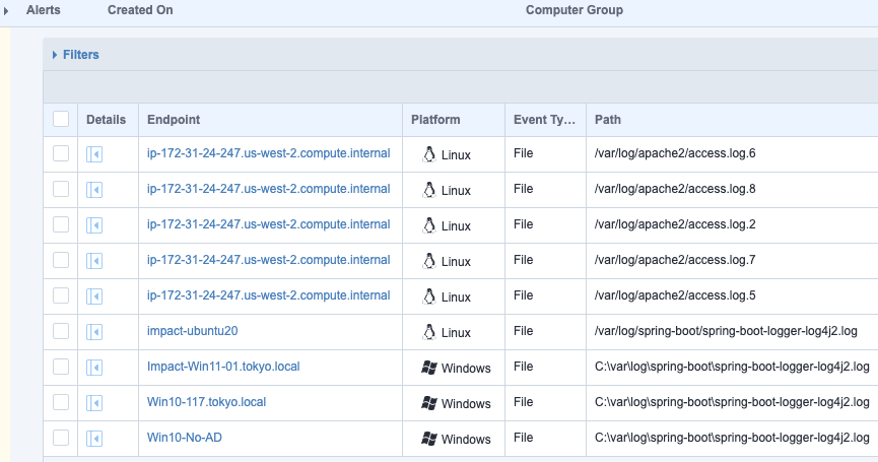Click Linux penguin icon in access.log.7 row

429,261
